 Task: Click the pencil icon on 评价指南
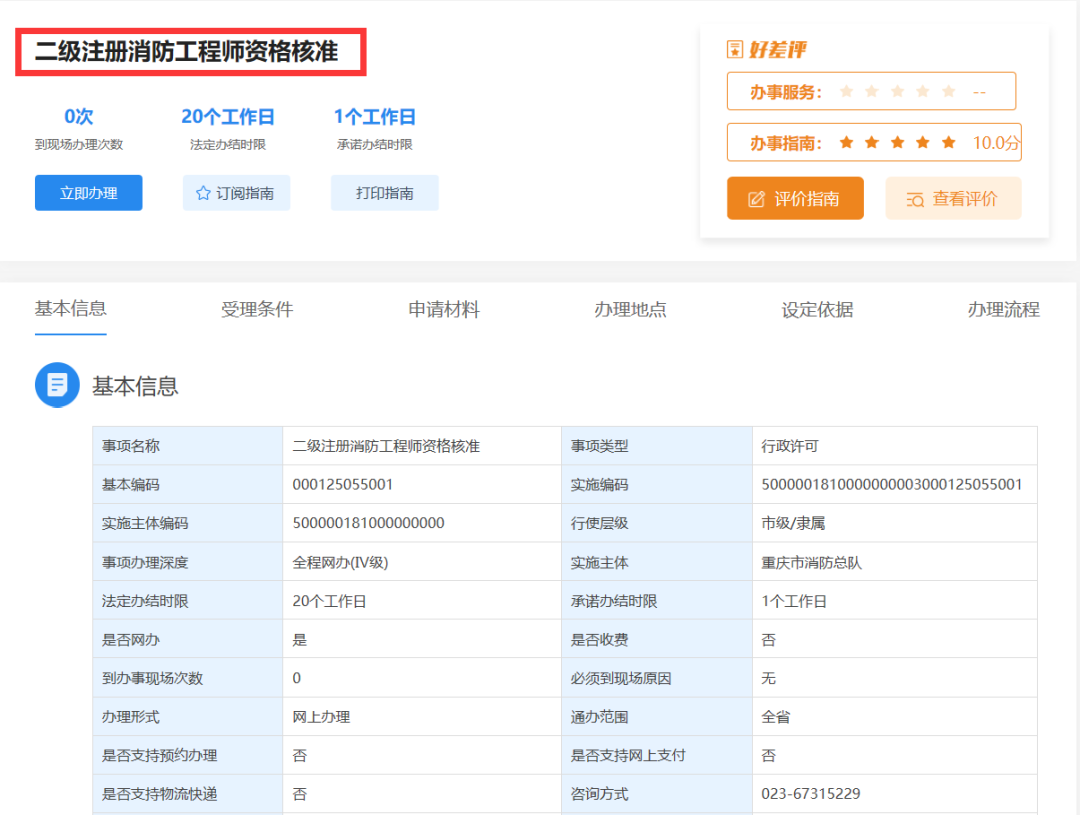[756, 199]
